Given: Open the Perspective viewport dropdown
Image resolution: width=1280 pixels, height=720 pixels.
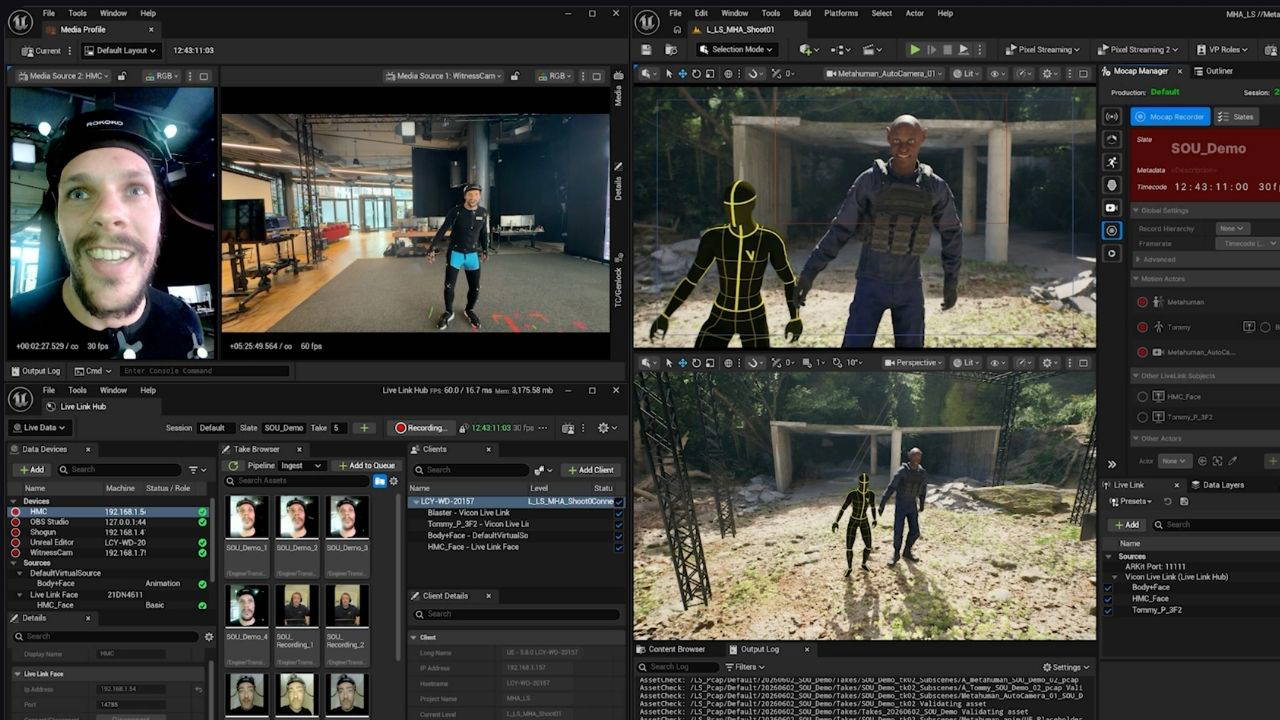Looking at the screenshot, I should (915, 363).
